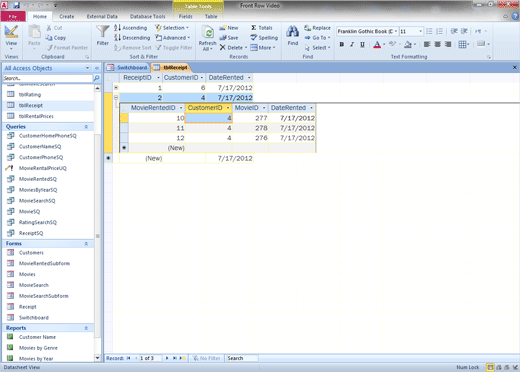The height and width of the screenshot is (372, 520).
Task: Collapse the Forms group
Action: pos(86,244)
